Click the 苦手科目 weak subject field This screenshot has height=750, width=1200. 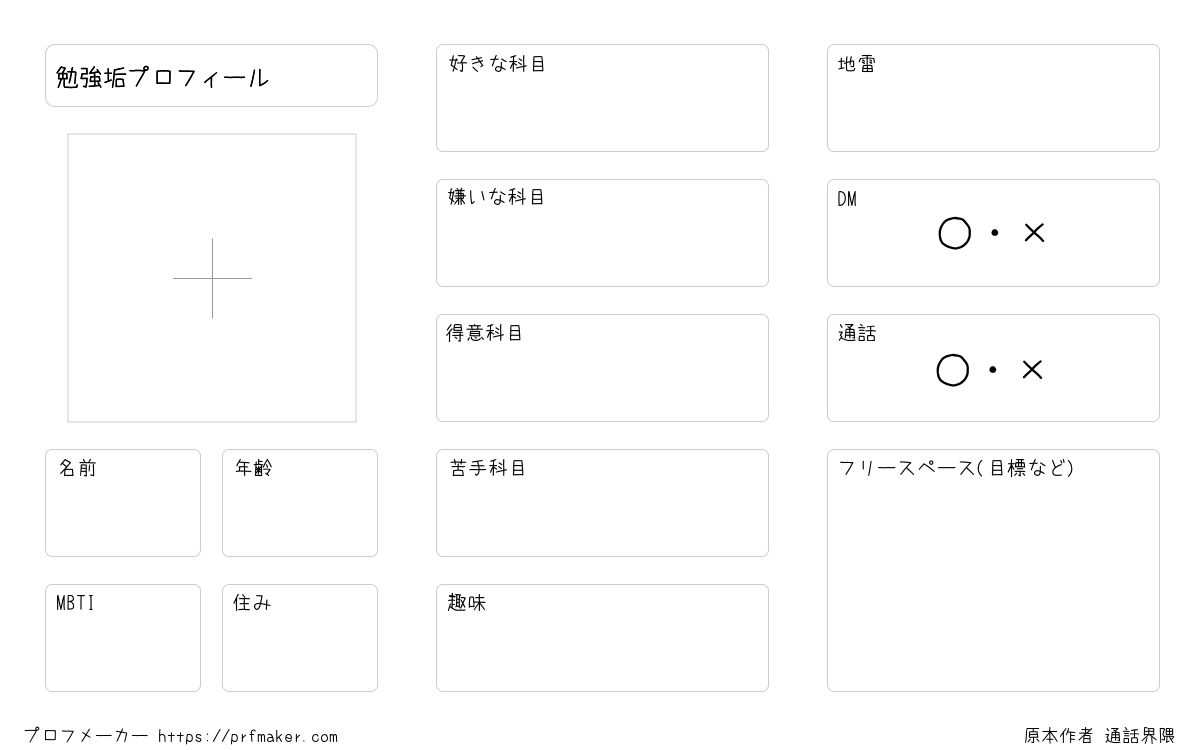602,503
